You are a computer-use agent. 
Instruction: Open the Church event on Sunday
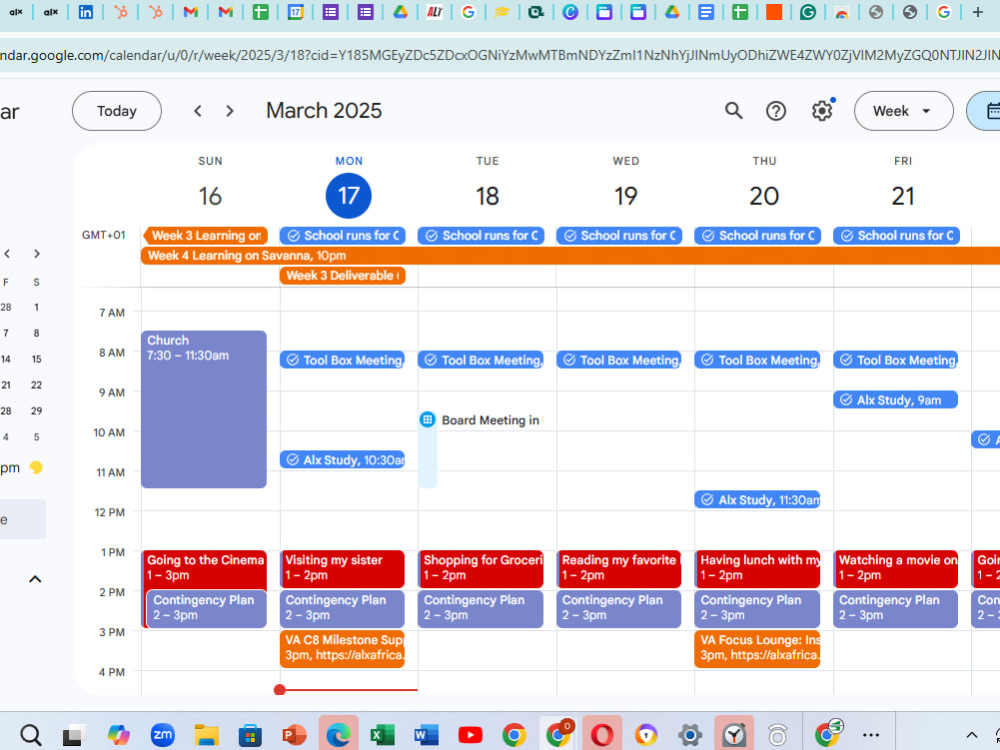204,409
